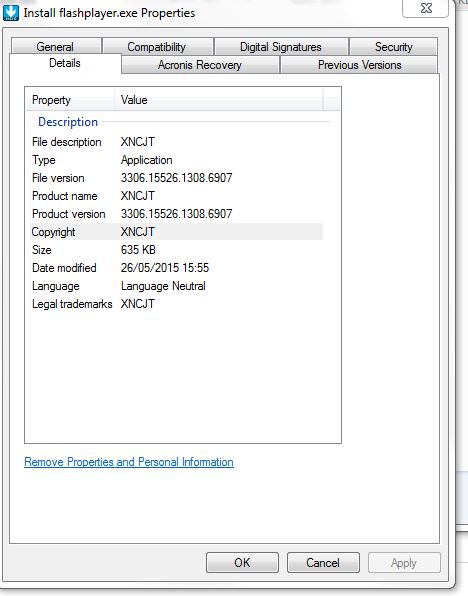Select the Language property label

click(x=56, y=286)
